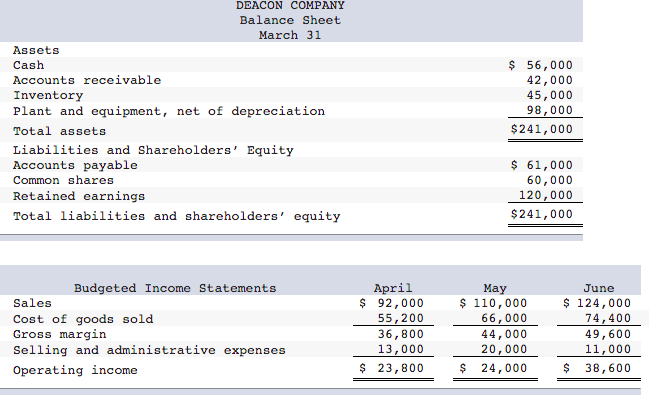659x414 pixels.
Task: Click the Cash row label
Action: pyautogui.click(x=29, y=66)
